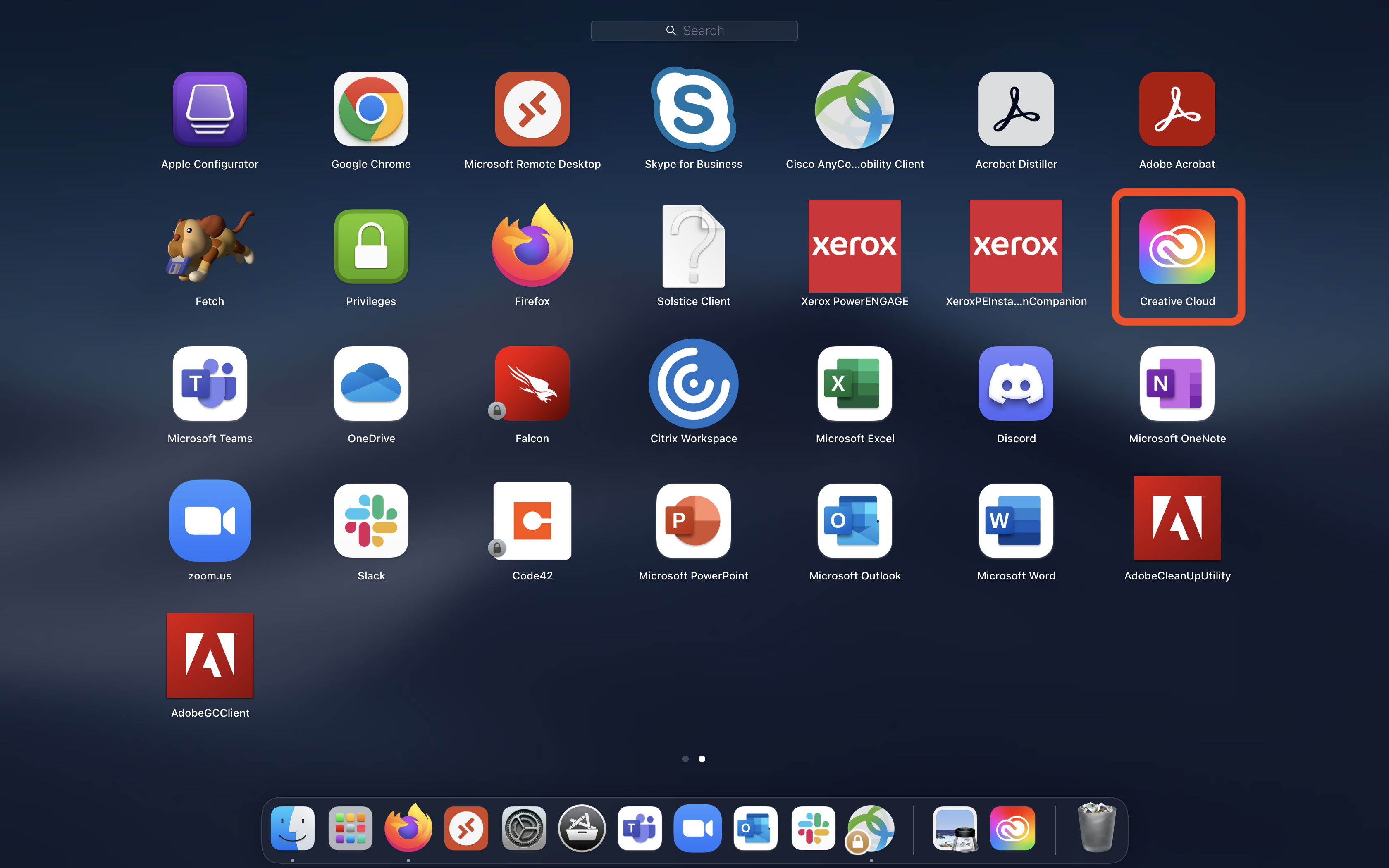The image size is (1389, 868).
Task: Launch Xerox PowerENGAGE
Action: pos(854,246)
